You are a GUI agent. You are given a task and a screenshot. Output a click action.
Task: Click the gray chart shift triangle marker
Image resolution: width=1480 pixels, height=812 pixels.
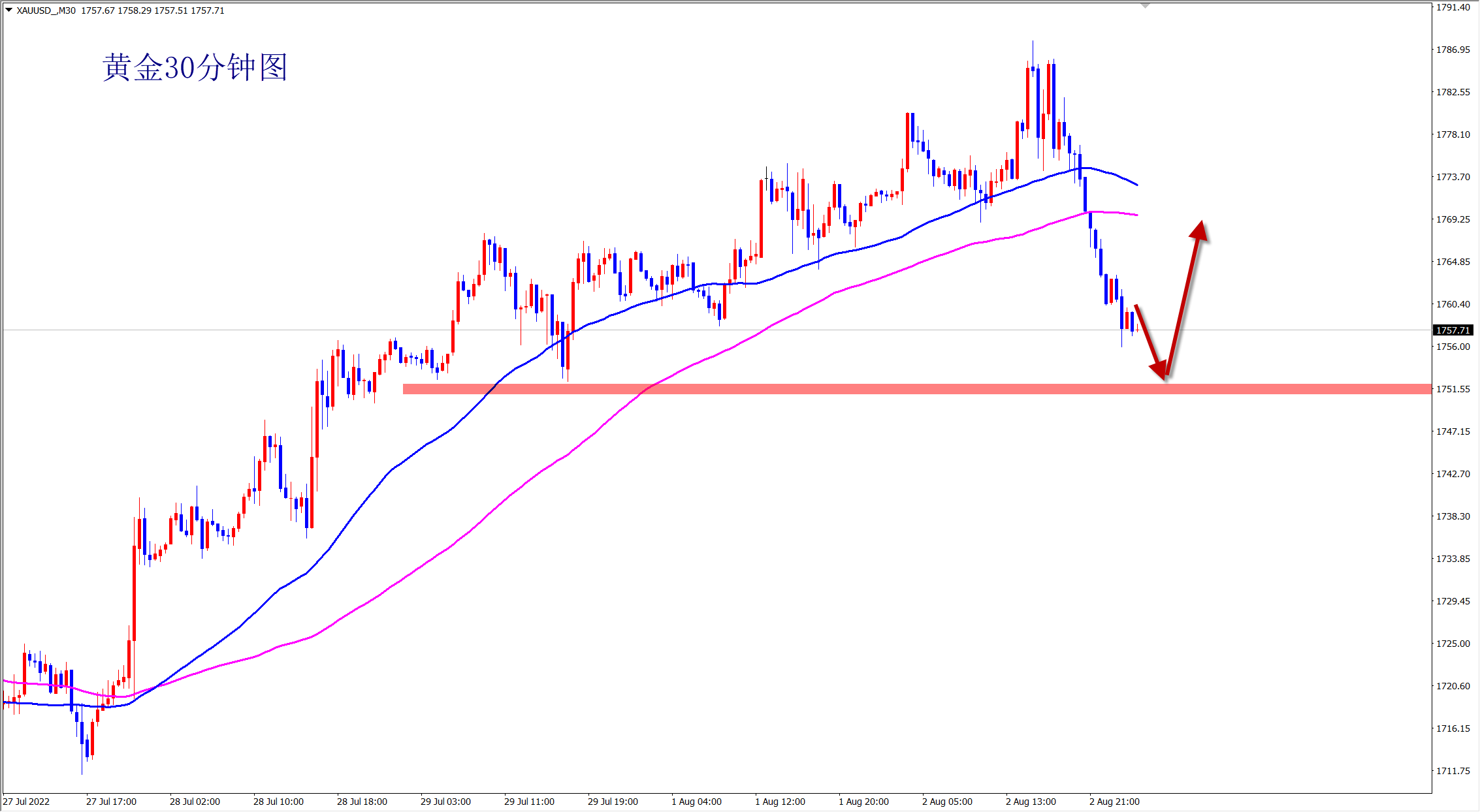click(x=1145, y=6)
